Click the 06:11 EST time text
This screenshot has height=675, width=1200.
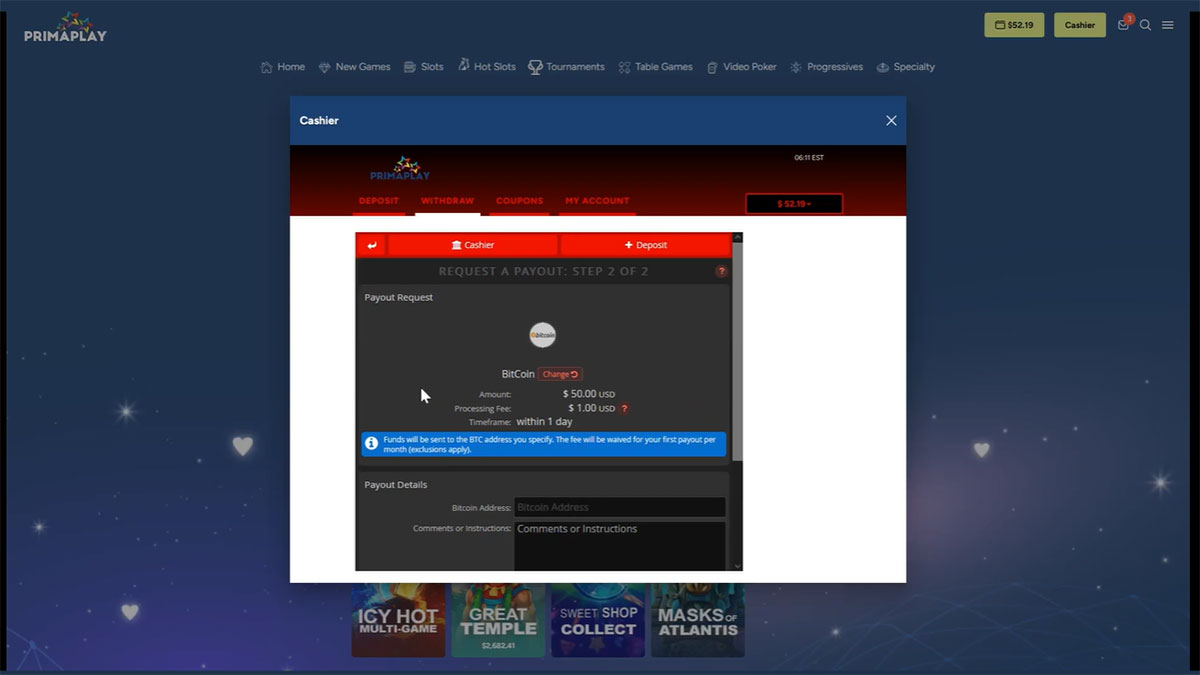809,157
